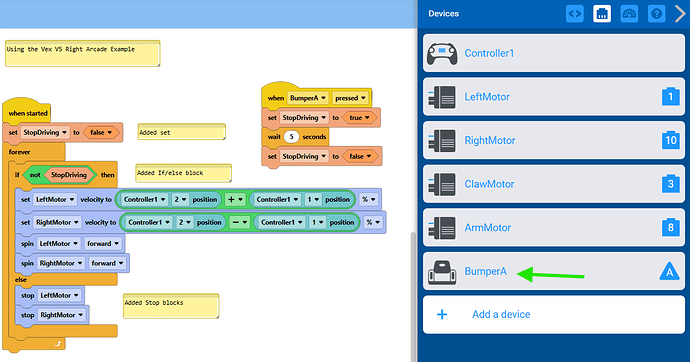The image size is (690, 362).
Task: Click the 'Added set' note
Action: point(181,132)
